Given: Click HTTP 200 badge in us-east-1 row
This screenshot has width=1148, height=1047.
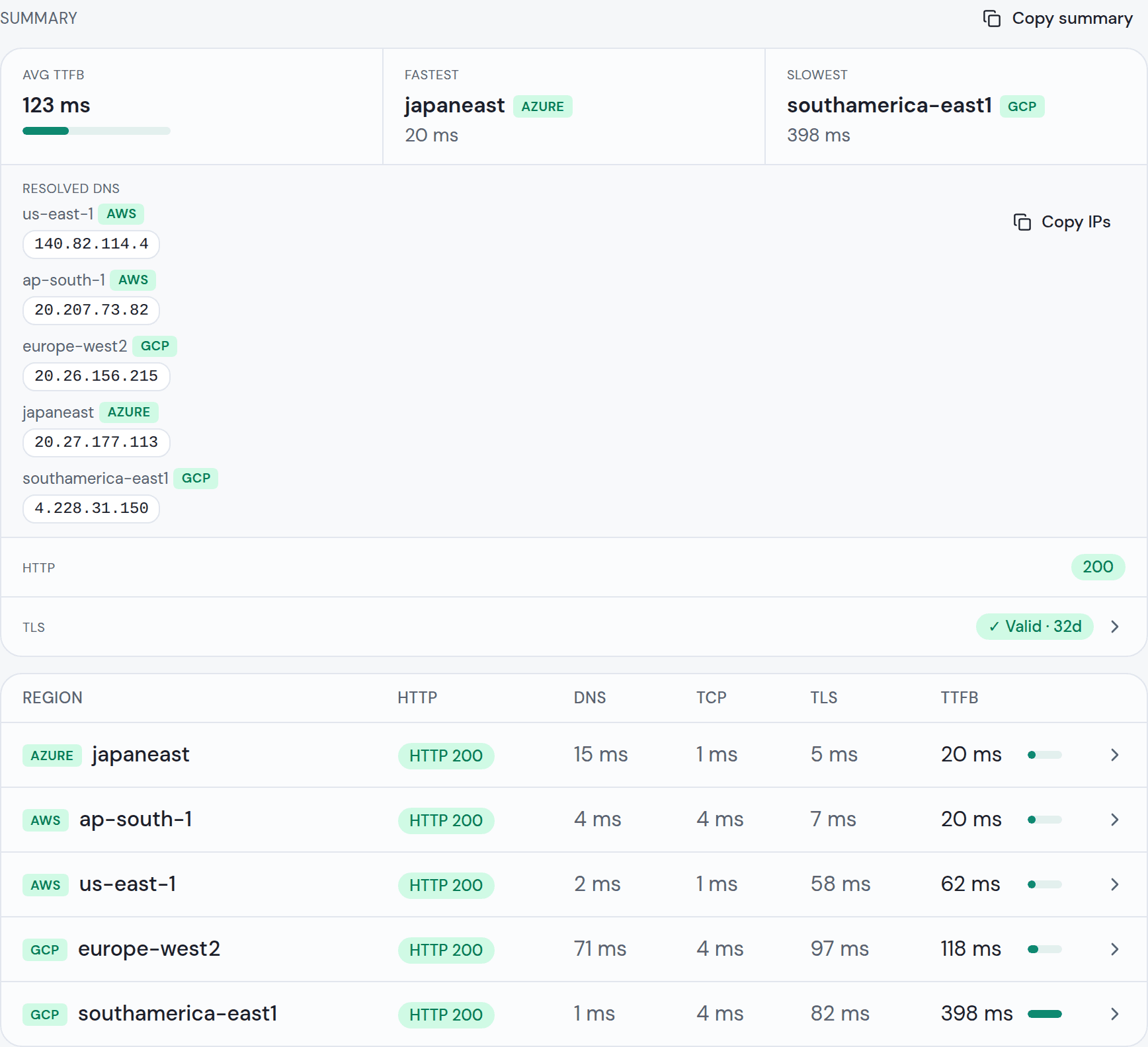Looking at the screenshot, I should (x=446, y=885).
